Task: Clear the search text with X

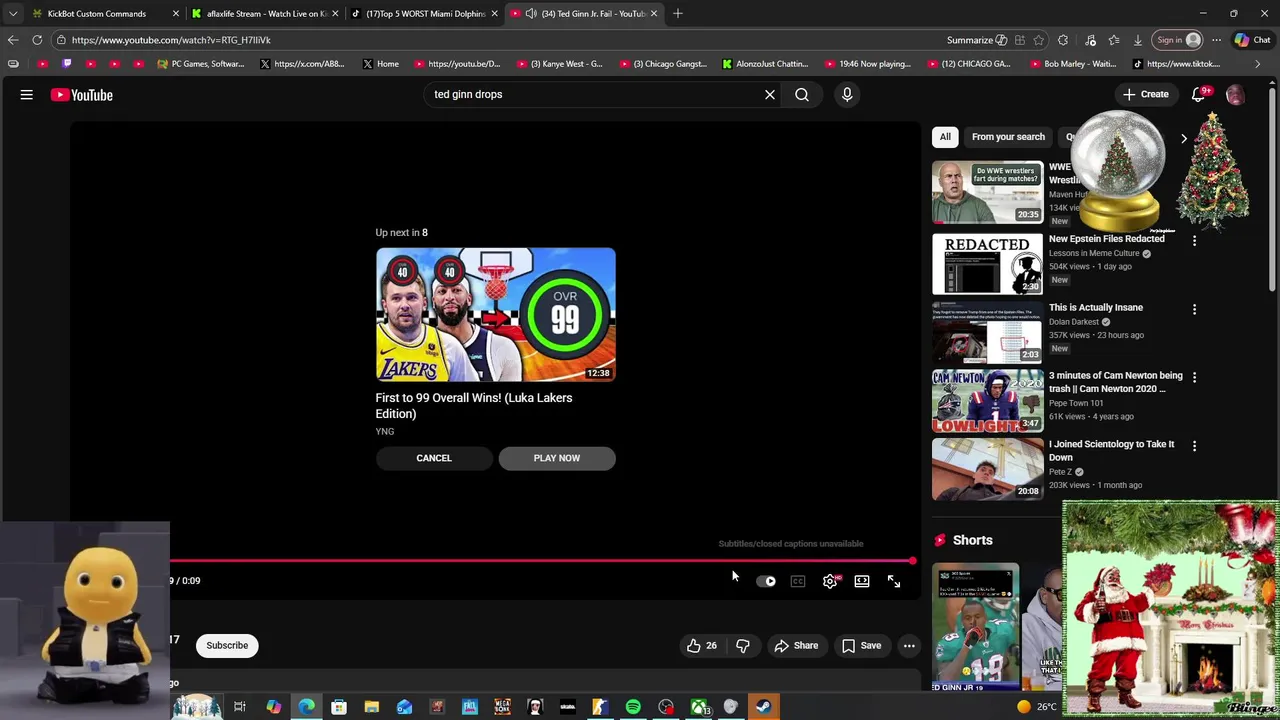Action: pyautogui.click(x=770, y=95)
